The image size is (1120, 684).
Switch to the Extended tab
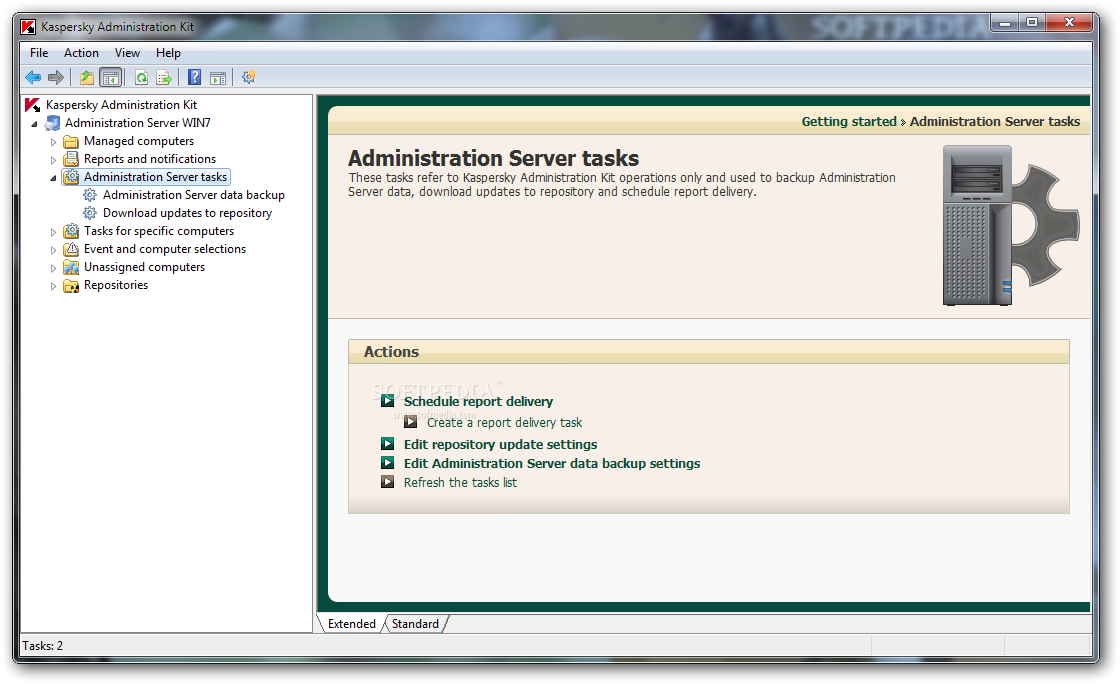pos(351,623)
